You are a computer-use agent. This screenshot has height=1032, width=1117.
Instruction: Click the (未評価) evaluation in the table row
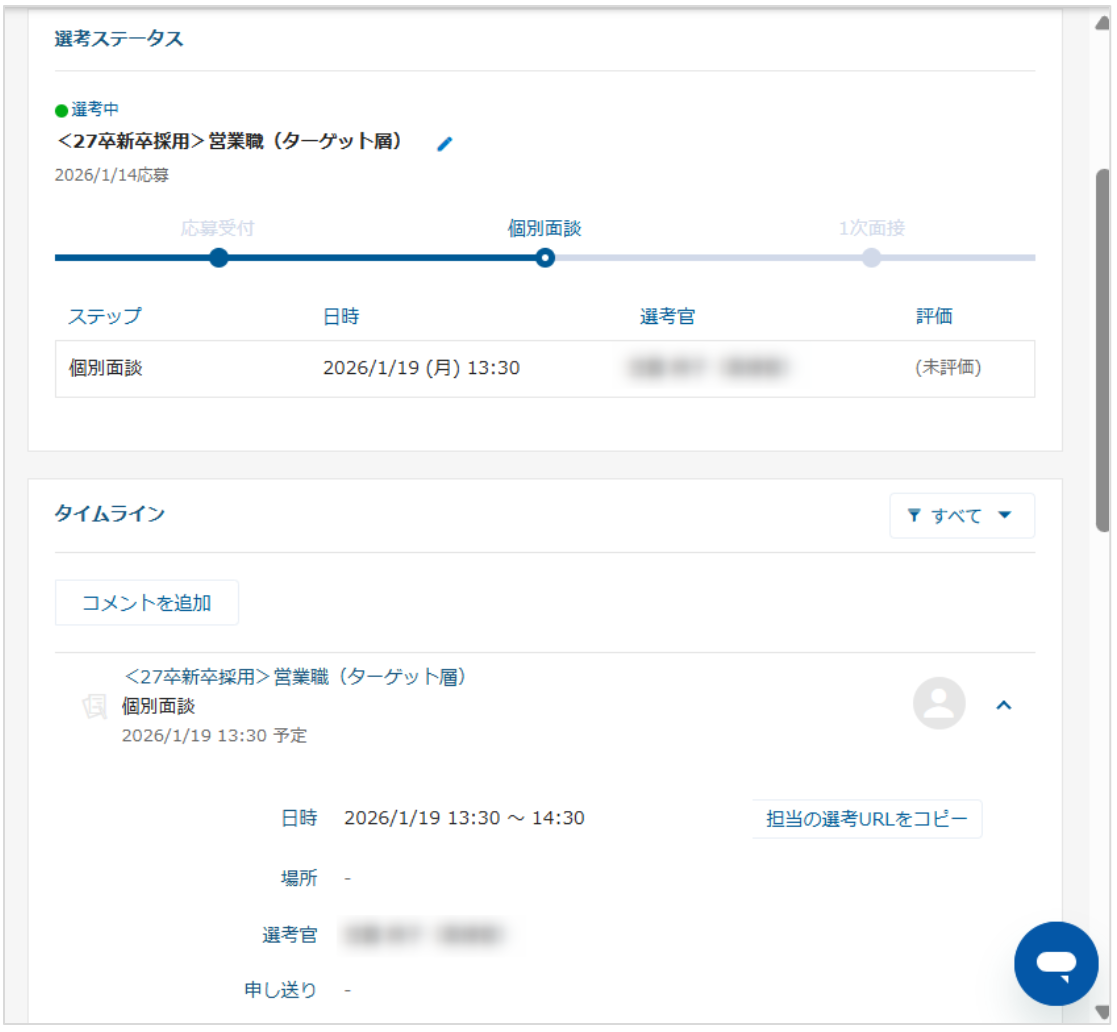coord(947,368)
